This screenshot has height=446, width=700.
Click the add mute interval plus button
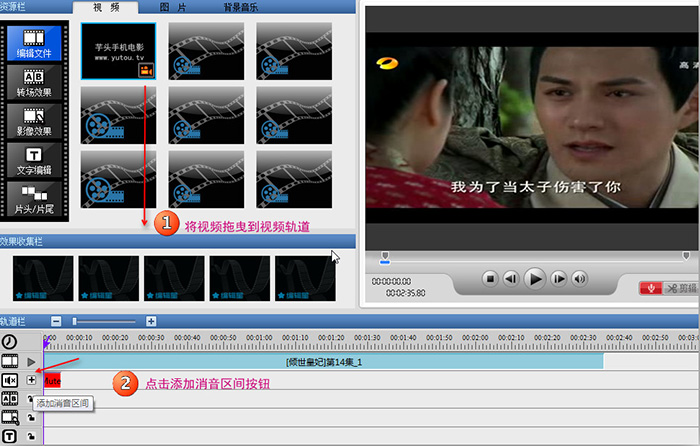(31, 380)
